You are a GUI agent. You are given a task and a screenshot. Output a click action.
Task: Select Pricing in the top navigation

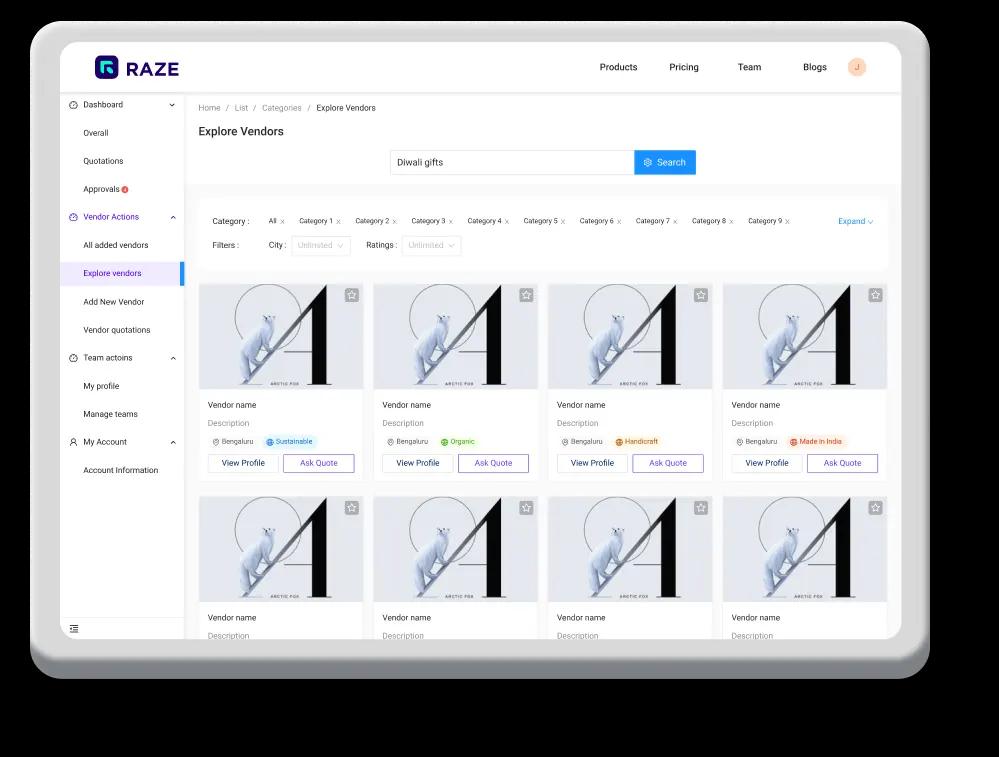(x=684, y=67)
